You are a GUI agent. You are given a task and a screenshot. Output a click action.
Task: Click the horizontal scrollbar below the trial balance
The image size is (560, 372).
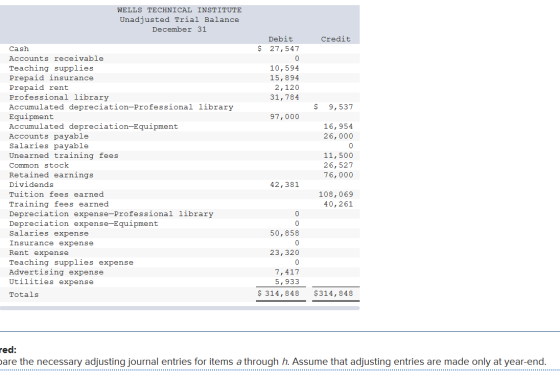(180, 308)
